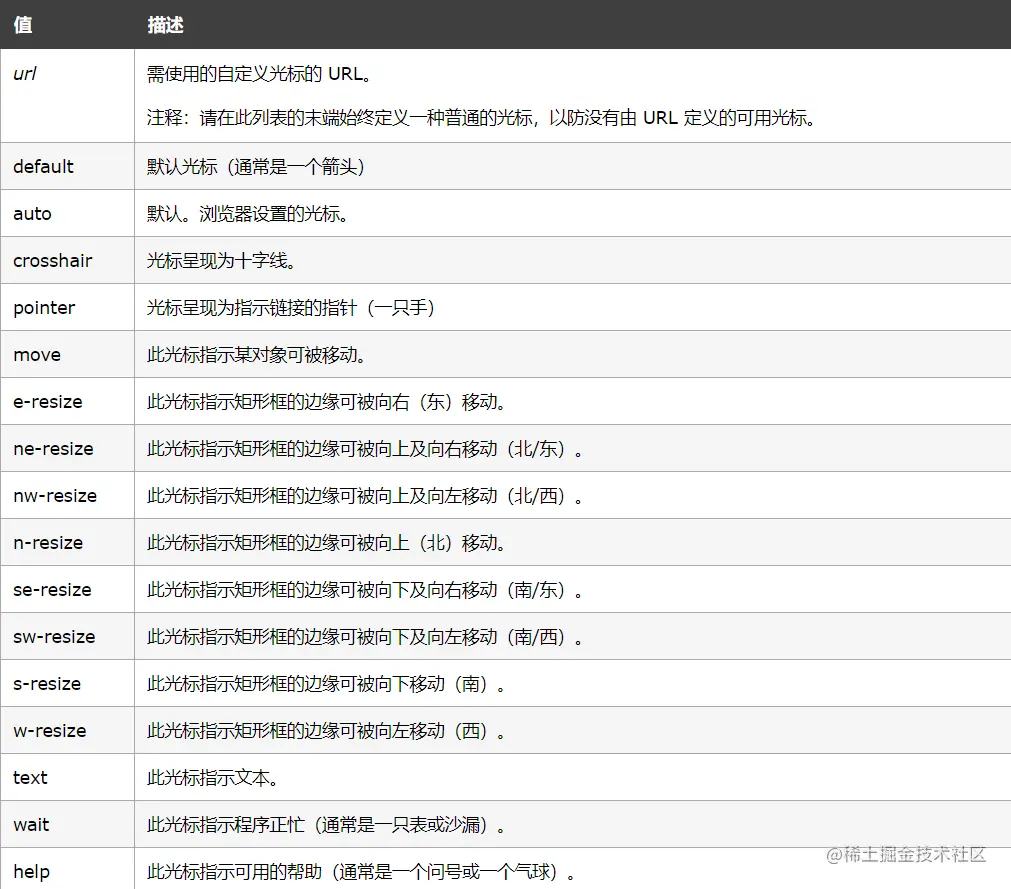Click description '默认光标（通常是一个箭头）'
Image resolution: width=1011 pixels, height=889 pixels.
(256, 167)
